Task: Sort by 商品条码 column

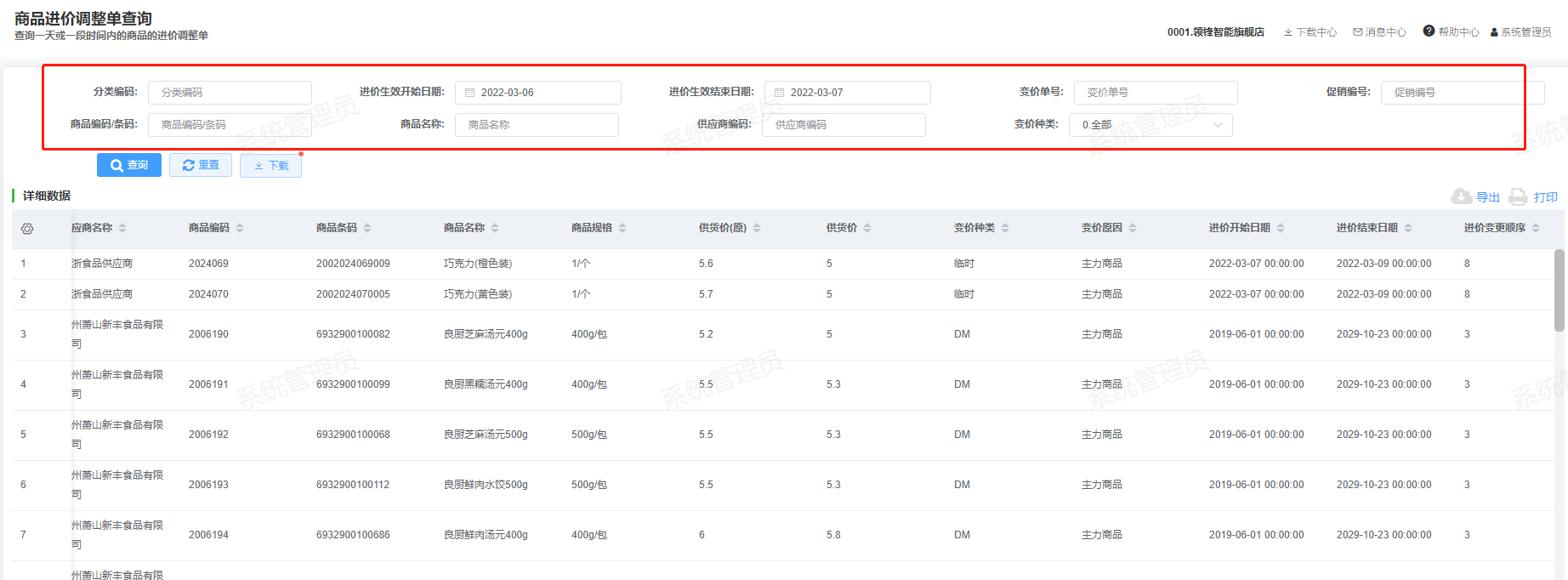Action: click(x=367, y=228)
